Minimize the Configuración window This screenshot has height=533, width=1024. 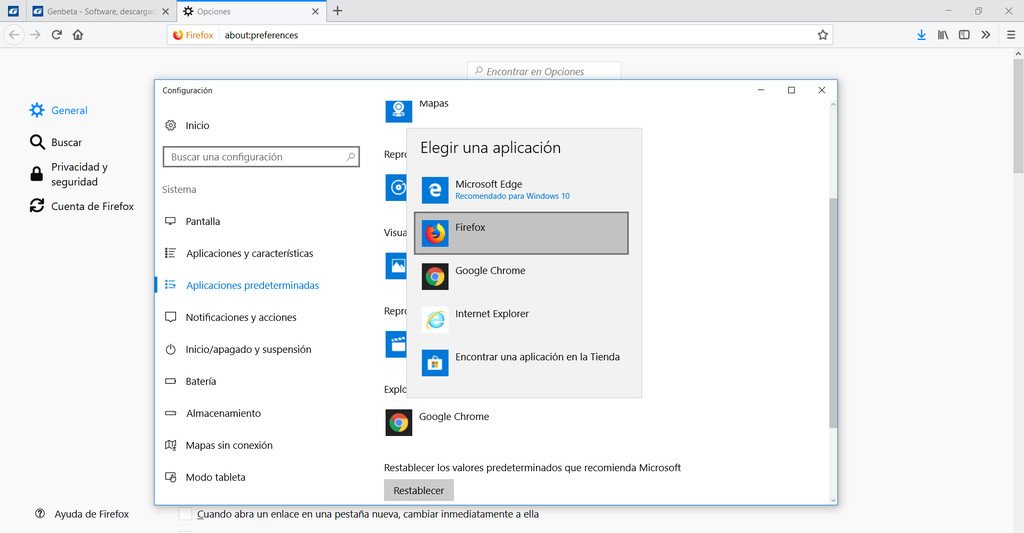point(761,90)
